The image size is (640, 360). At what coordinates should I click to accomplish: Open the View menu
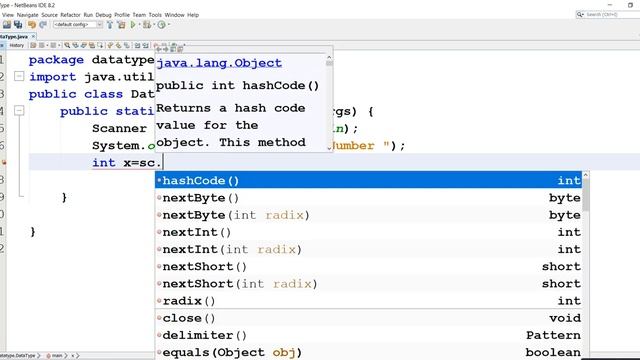[8, 15]
